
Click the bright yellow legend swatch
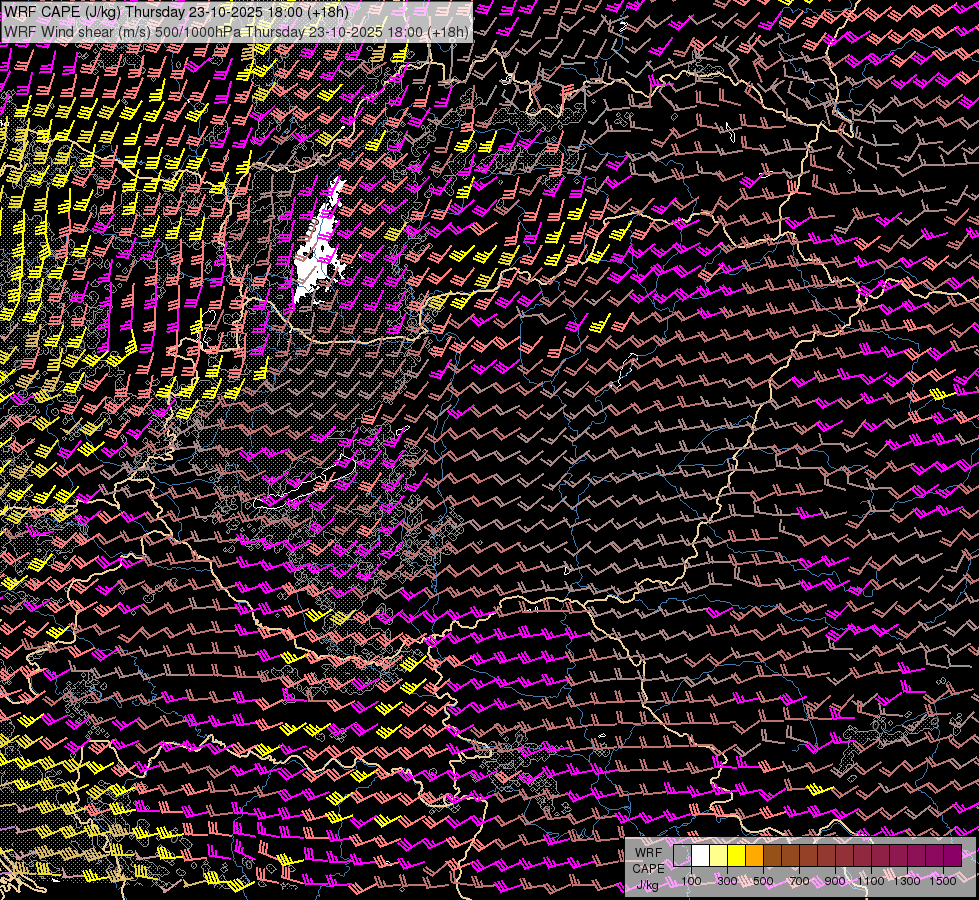click(x=736, y=856)
